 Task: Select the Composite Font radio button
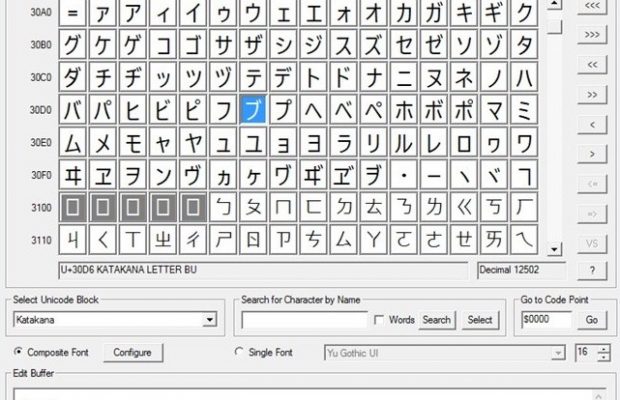point(20,352)
